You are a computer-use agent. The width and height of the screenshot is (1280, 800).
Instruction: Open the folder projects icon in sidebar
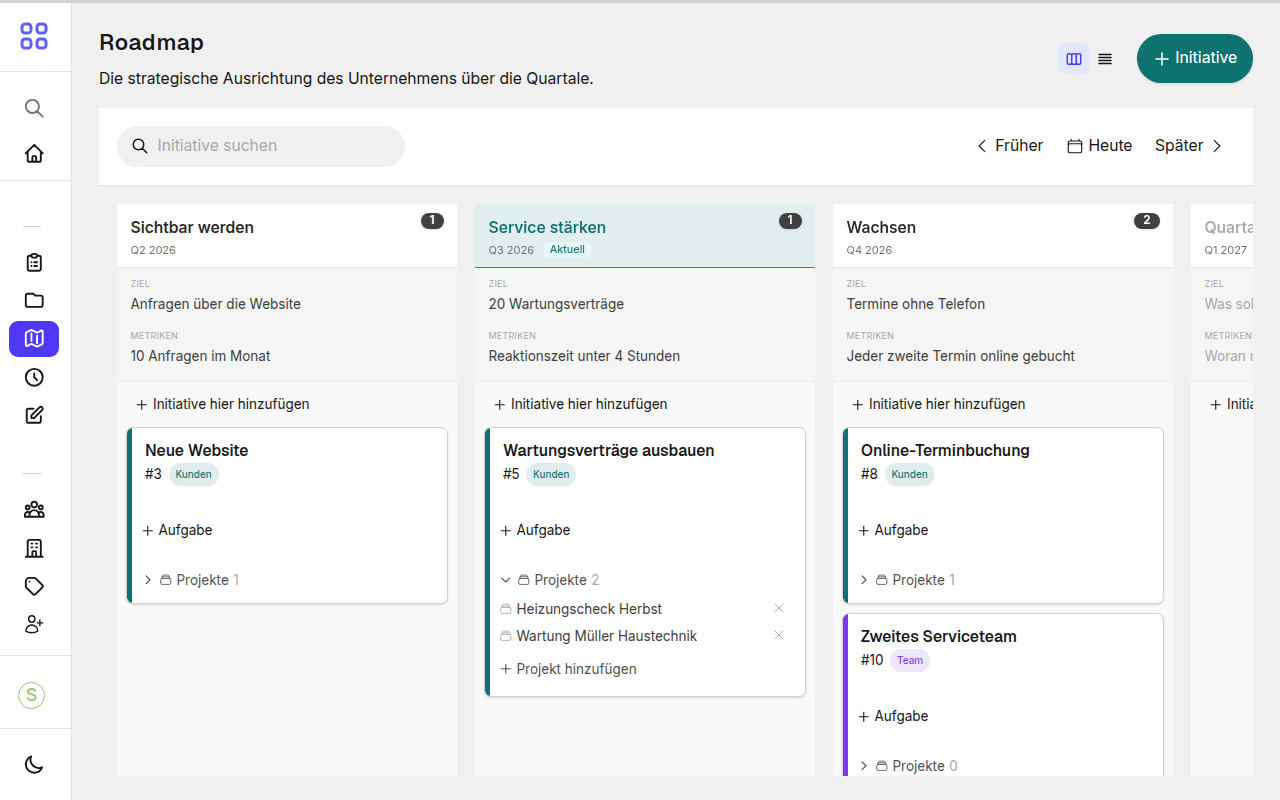[34, 301]
